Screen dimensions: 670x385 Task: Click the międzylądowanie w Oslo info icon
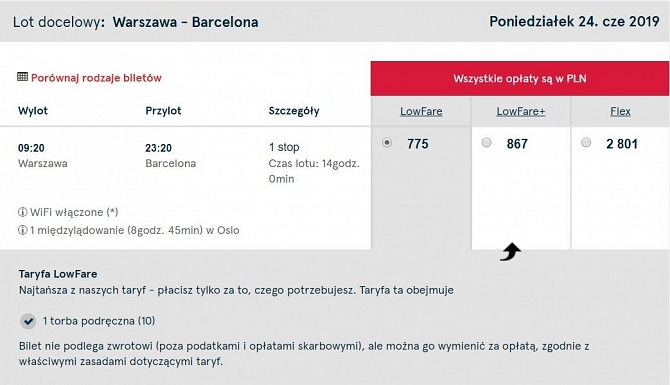[22, 230]
